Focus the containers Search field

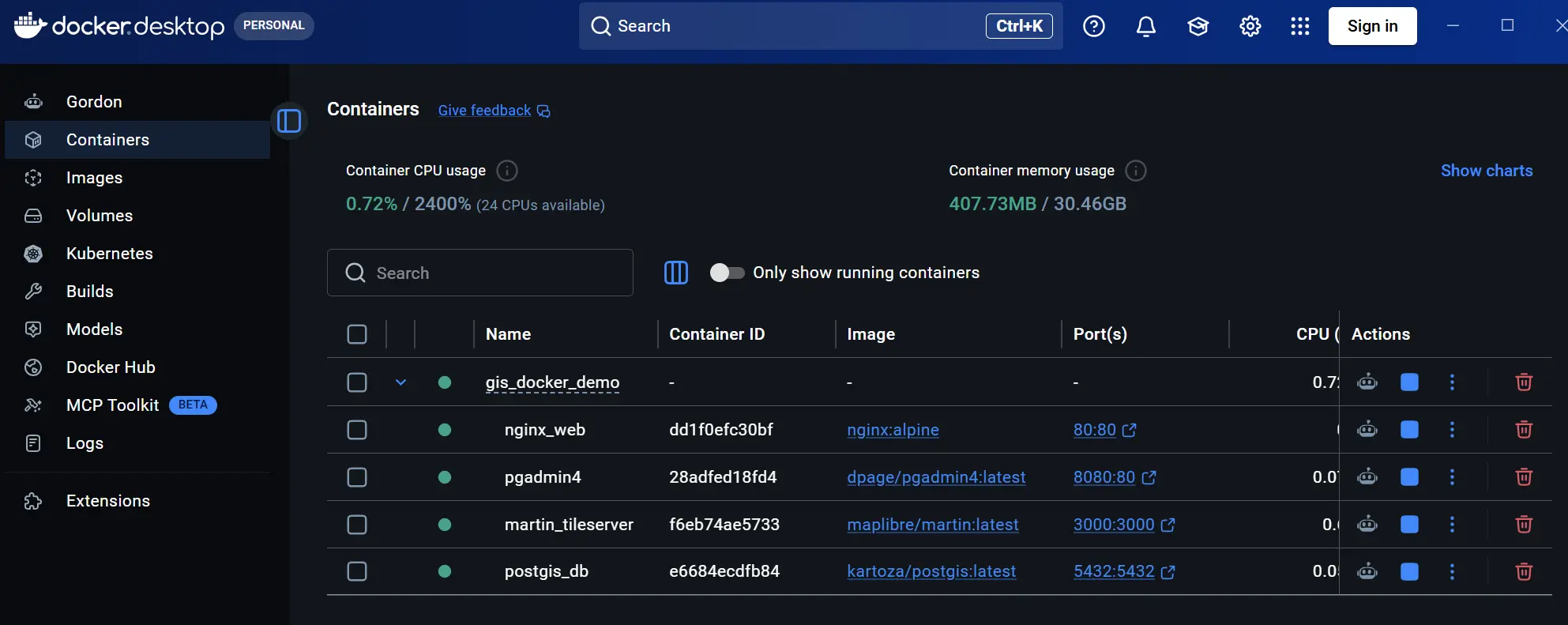click(480, 273)
